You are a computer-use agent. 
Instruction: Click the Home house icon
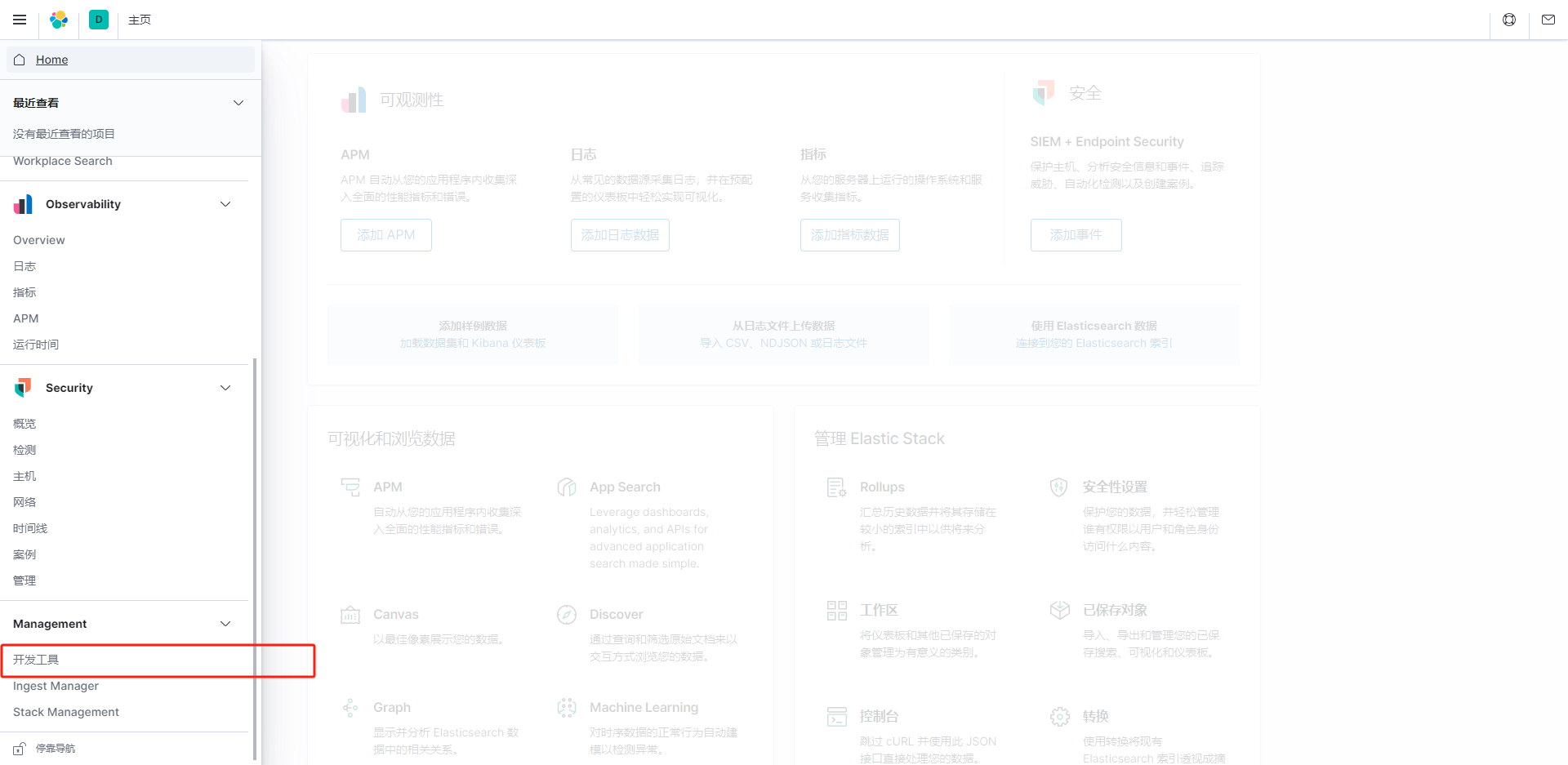pos(20,60)
